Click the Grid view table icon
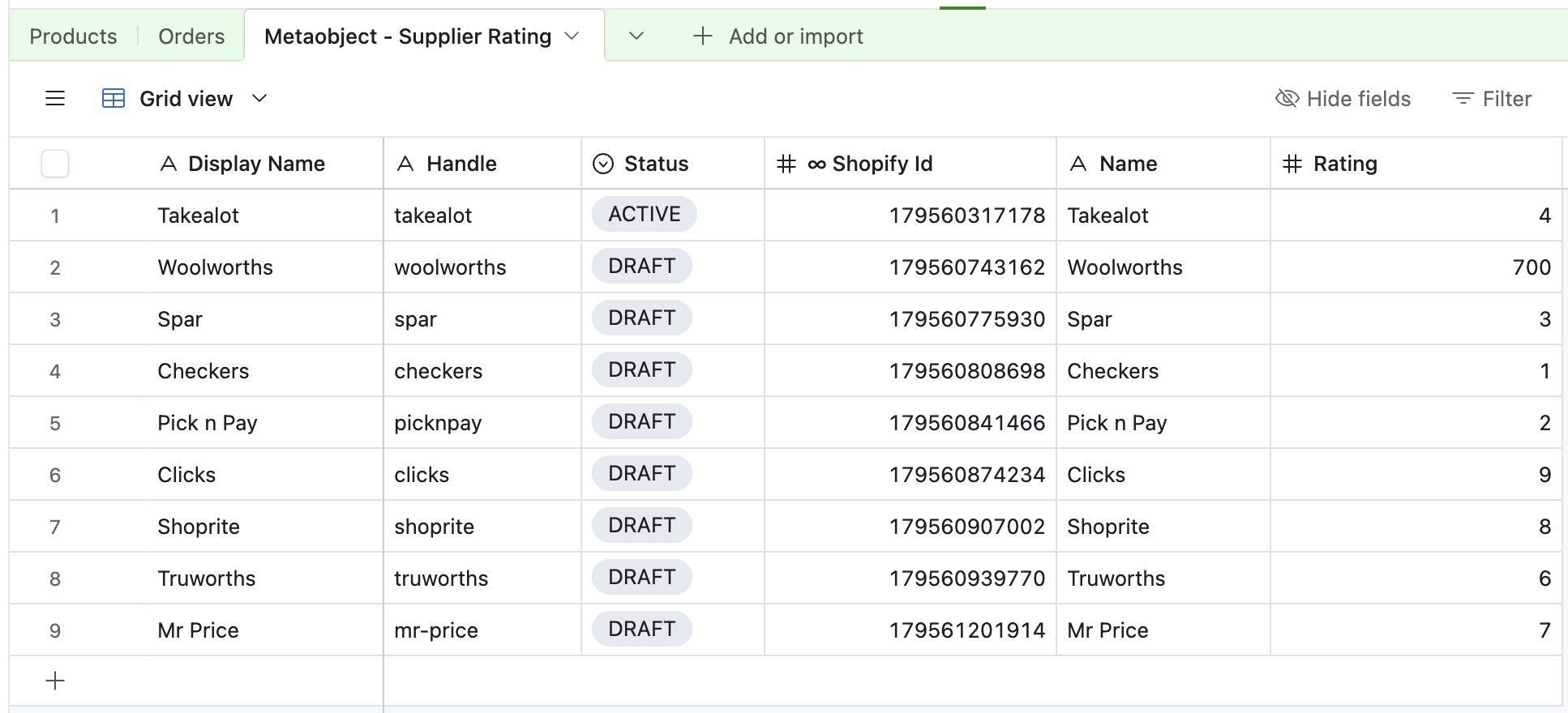 114,99
